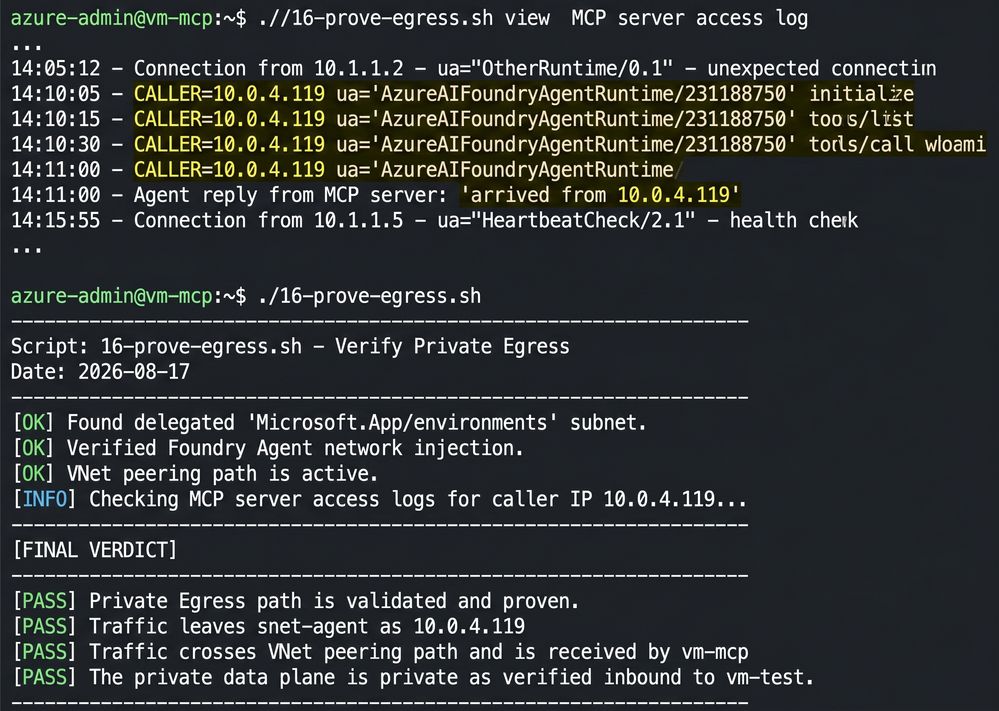Click 'Verified Foundry Agent network injection' line
999x711 pixels.
(268, 448)
